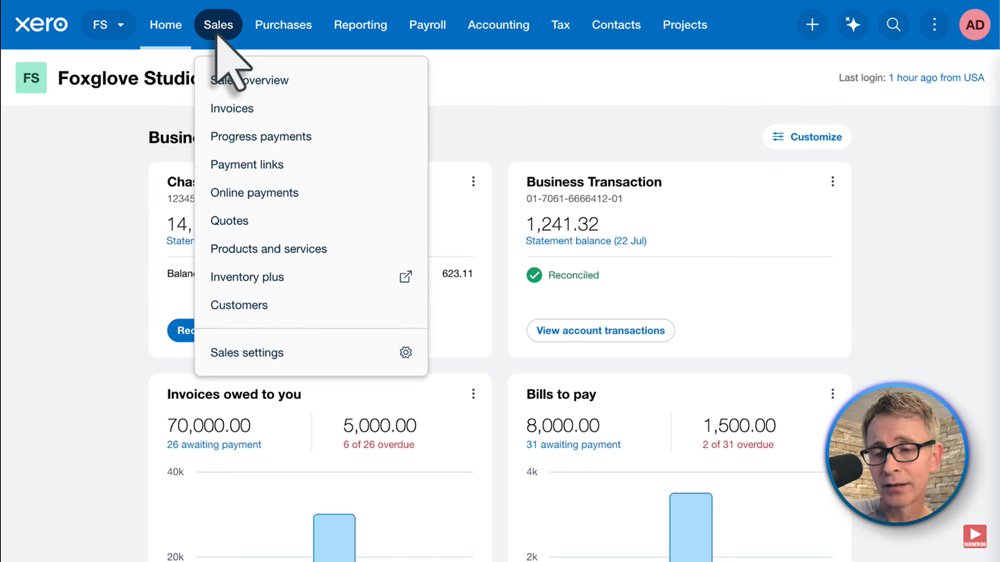Open the AI sparkle assistant icon
The width and height of the screenshot is (1000, 562).
[x=853, y=25]
